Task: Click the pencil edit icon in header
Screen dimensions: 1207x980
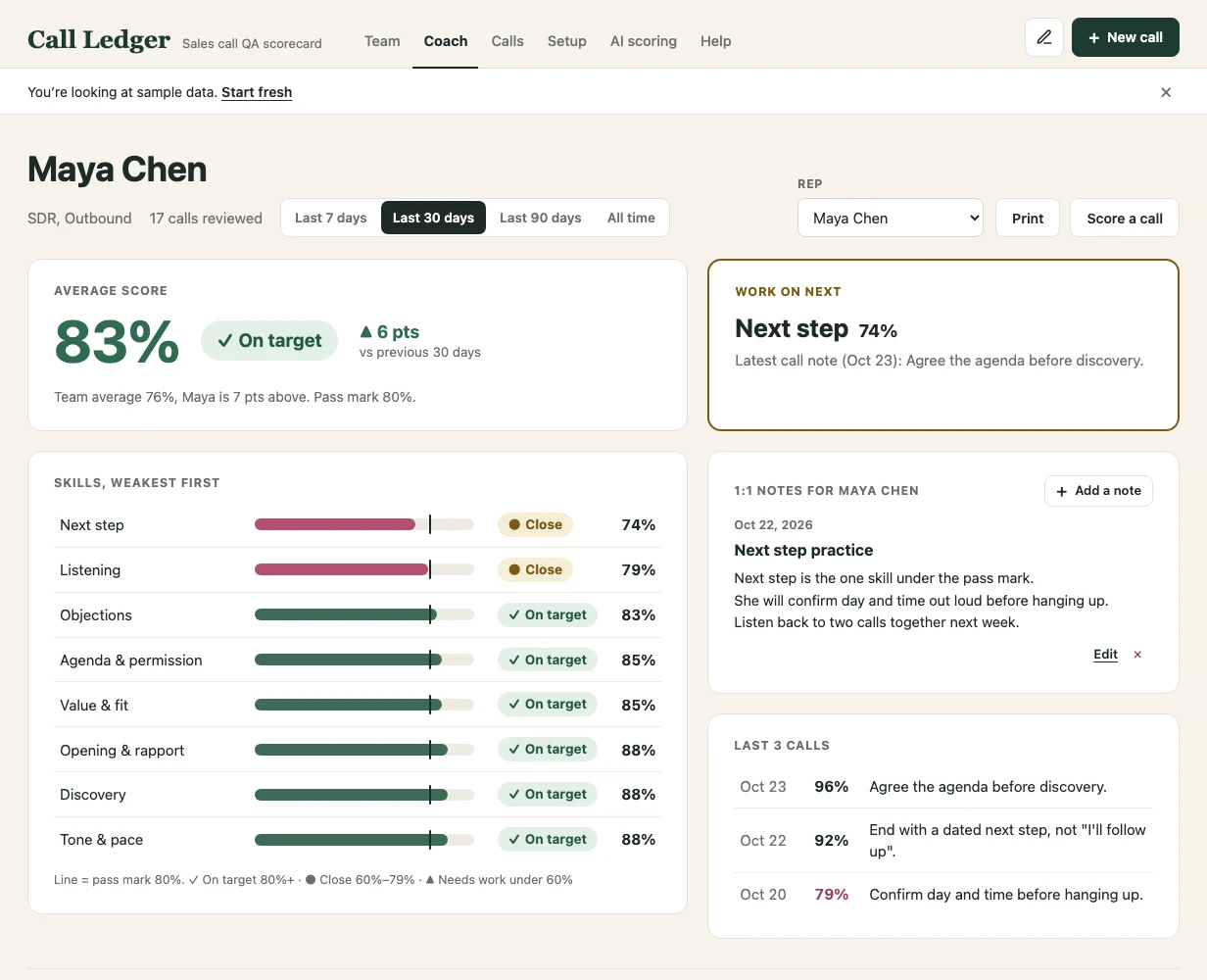Action: click(x=1044, y=37)
